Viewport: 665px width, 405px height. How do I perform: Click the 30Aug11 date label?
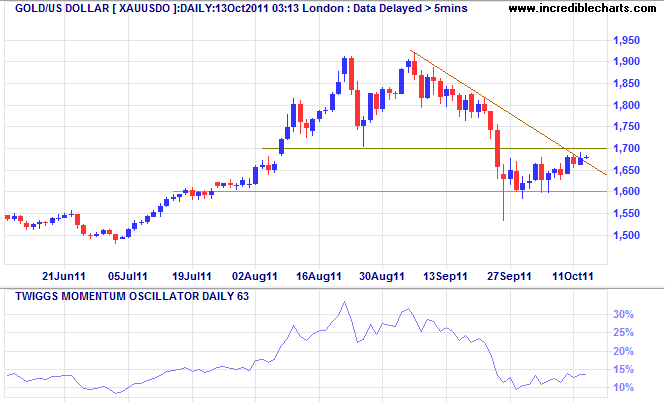coord(382,277)
